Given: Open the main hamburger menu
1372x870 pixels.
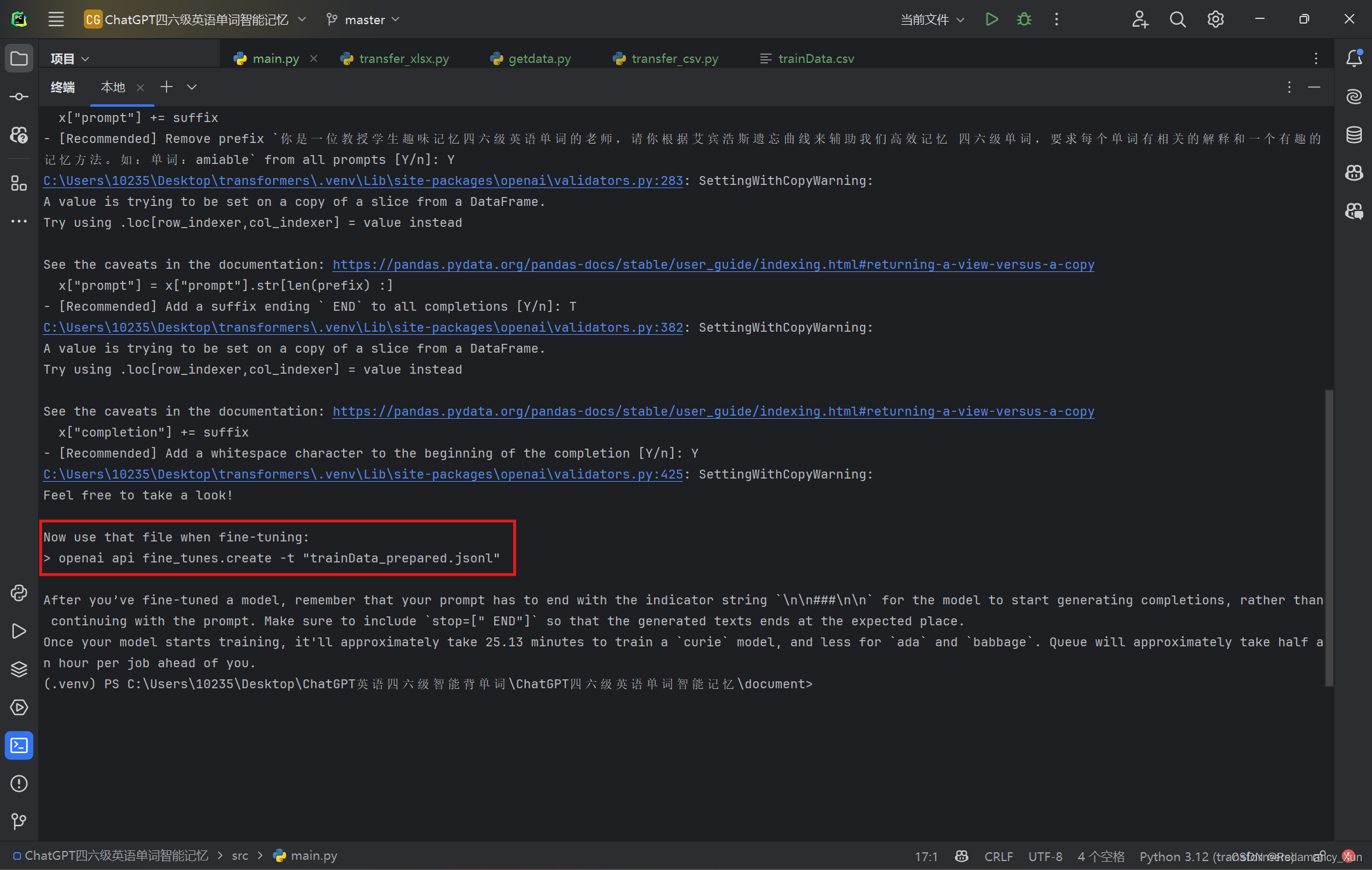Looking at the screenshot, I should (x=56, y=19).
